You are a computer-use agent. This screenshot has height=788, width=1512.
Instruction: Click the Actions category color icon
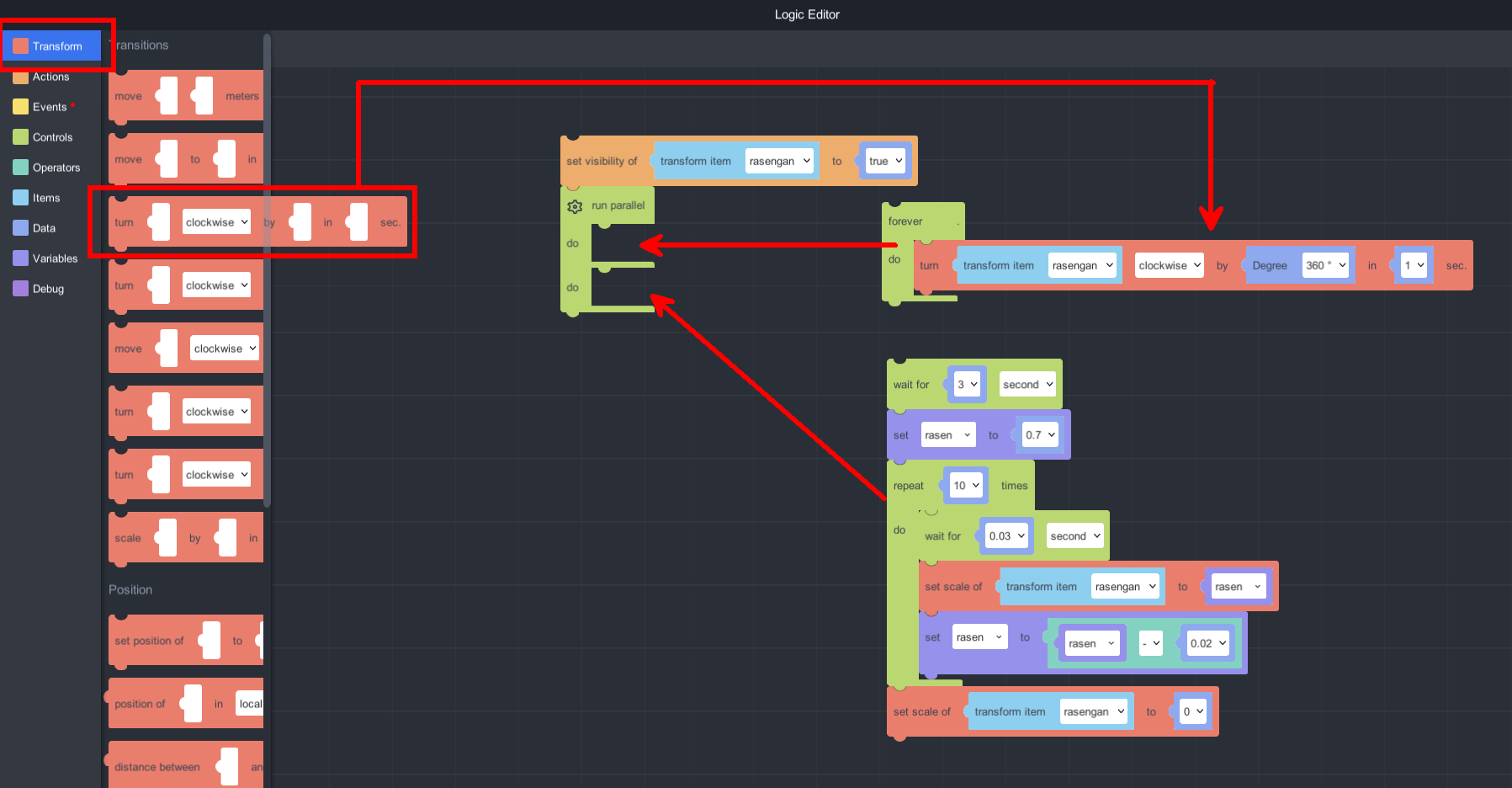[x=21, y=77]
